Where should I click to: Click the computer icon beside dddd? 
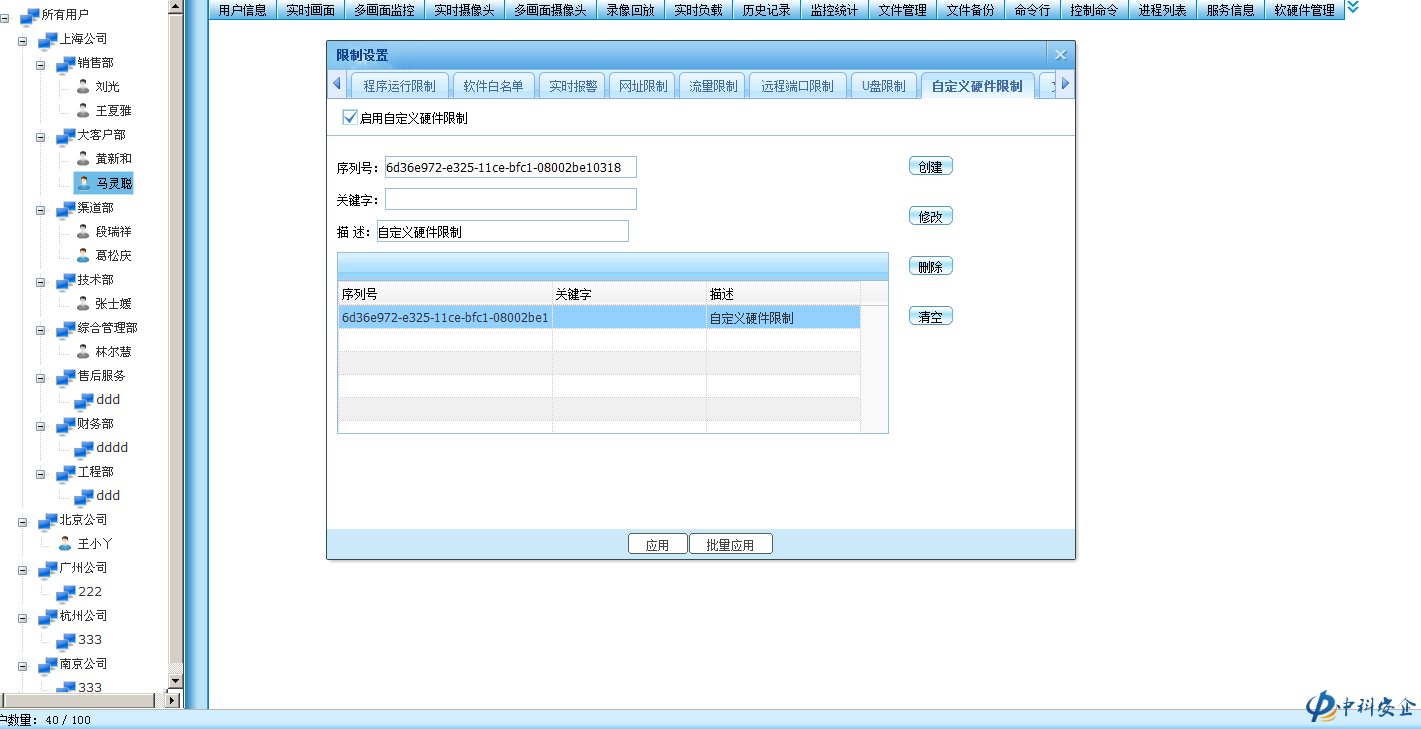(x=84, y=448)
